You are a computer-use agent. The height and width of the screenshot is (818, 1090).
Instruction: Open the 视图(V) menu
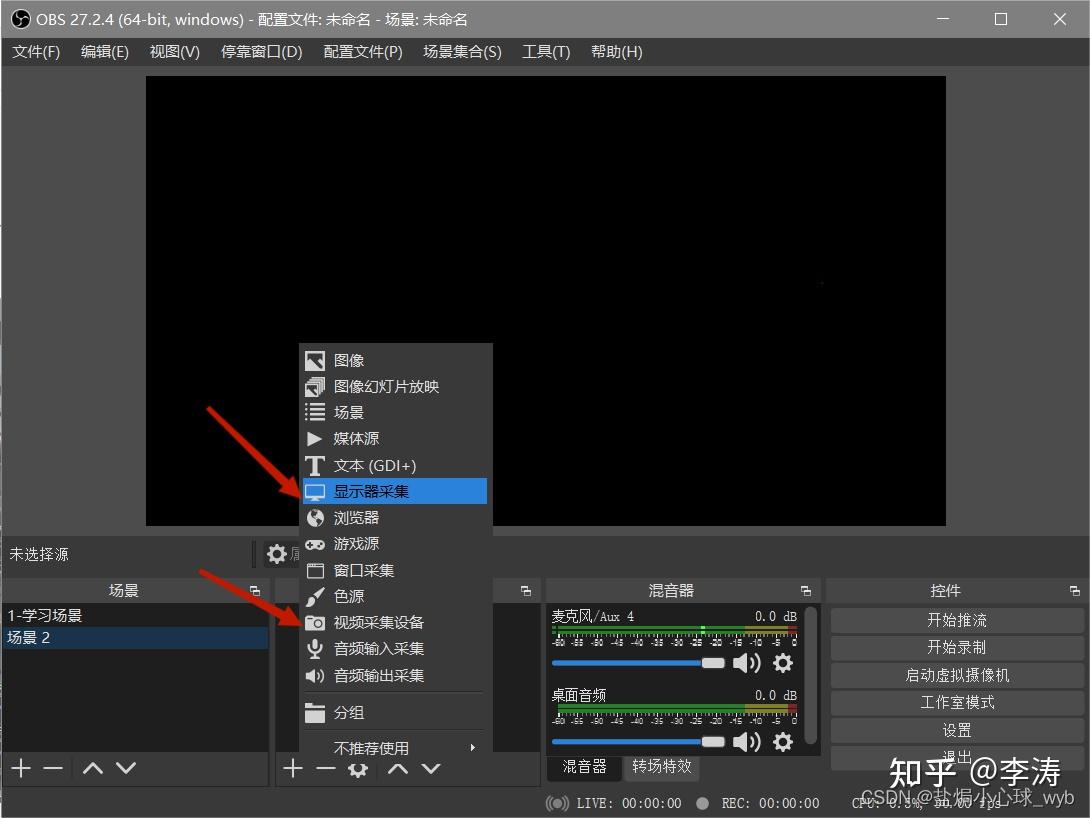174,52
